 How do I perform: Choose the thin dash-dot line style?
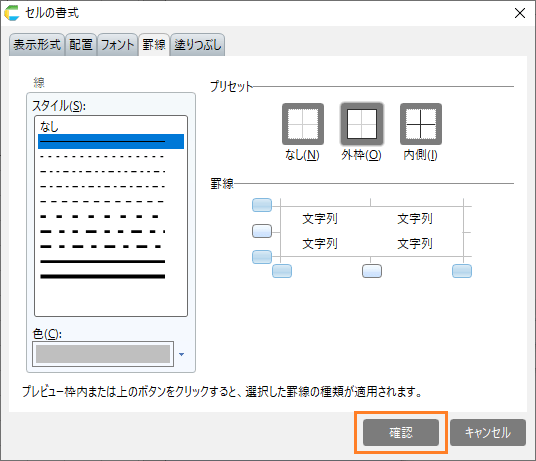[111, 187]
